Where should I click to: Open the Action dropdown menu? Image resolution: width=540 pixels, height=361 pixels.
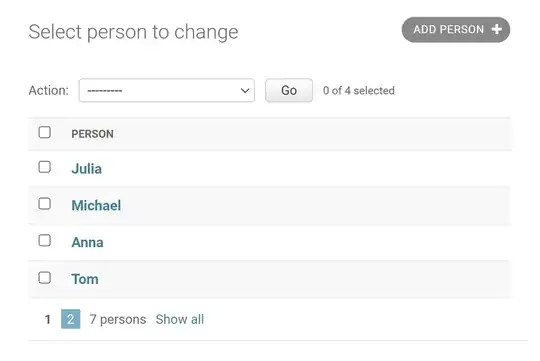point(167,90)
